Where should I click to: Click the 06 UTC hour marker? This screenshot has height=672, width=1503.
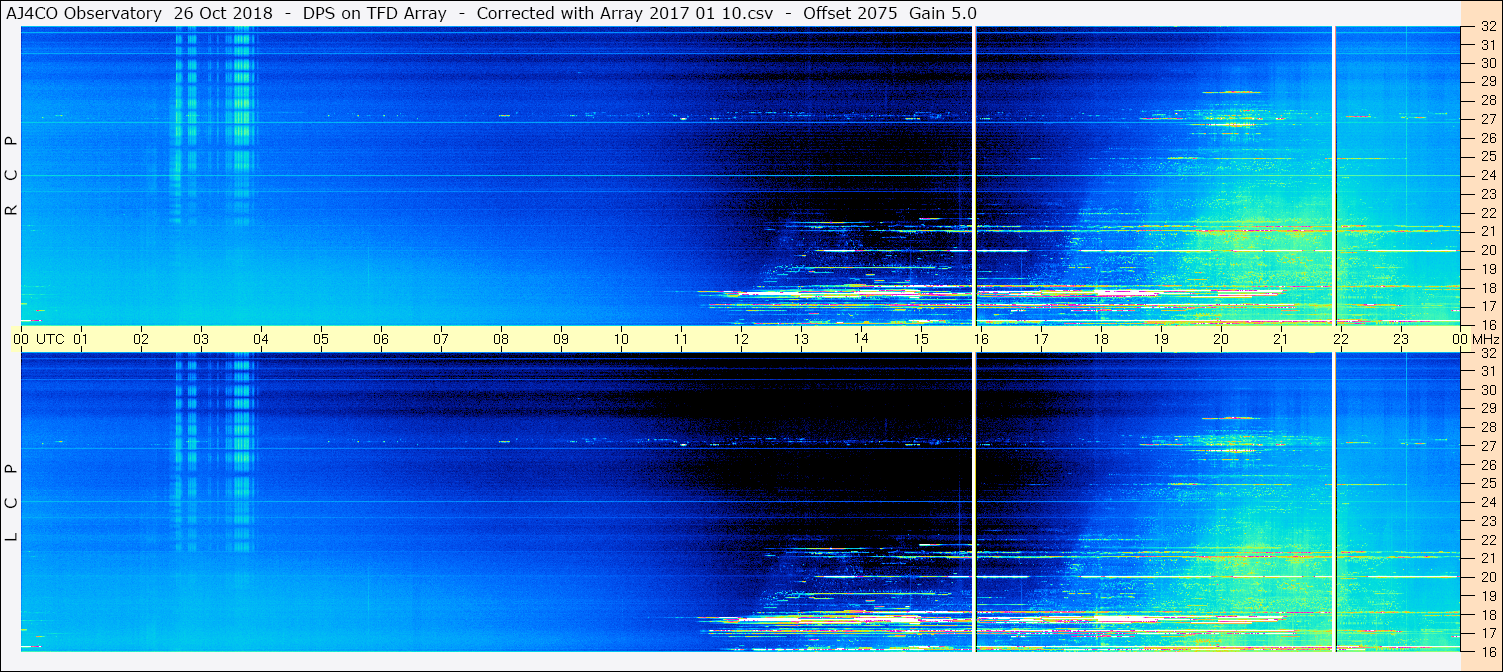point(381,339)
